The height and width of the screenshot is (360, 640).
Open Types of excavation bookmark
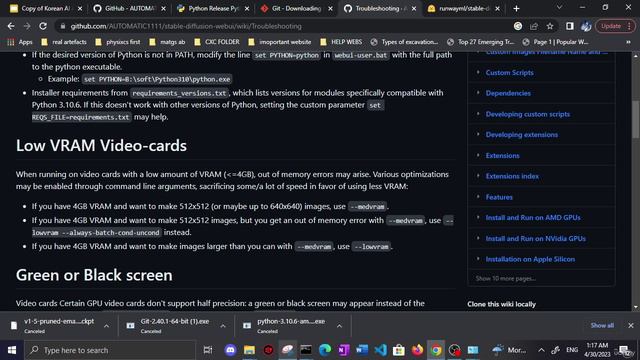pyautogui.click(x=404, y=42)
